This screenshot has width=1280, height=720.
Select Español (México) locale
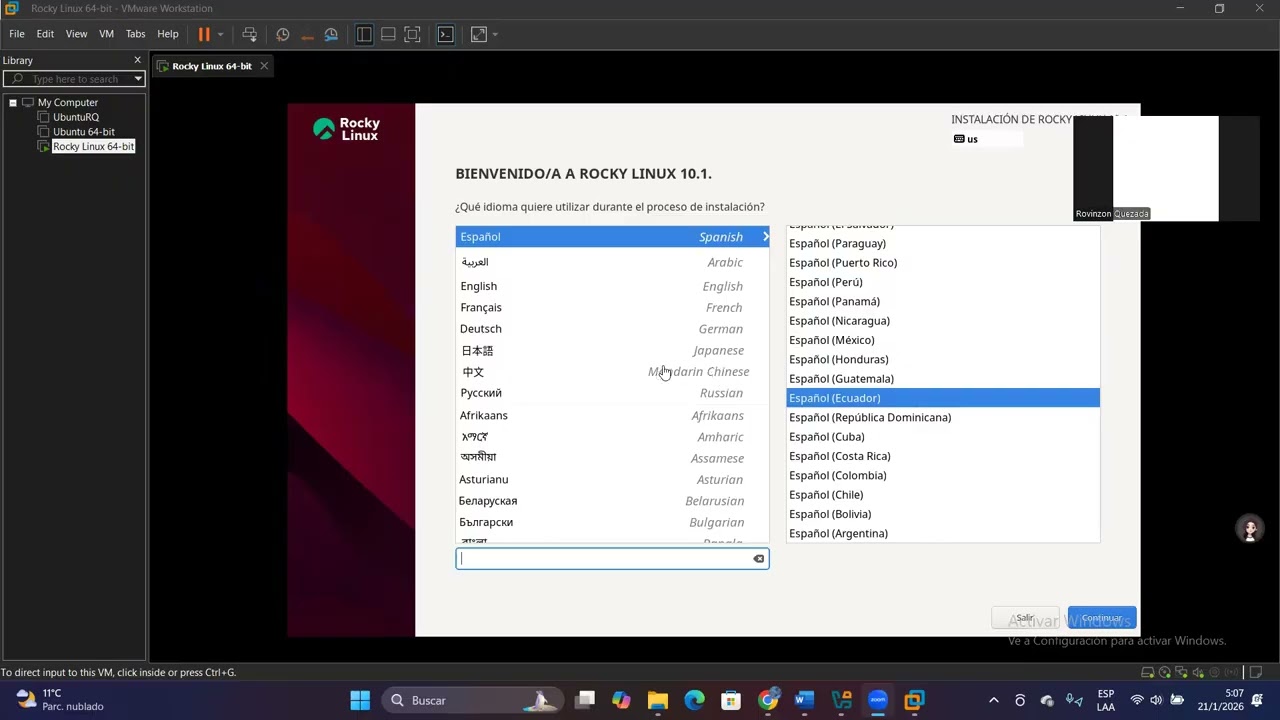943,340
